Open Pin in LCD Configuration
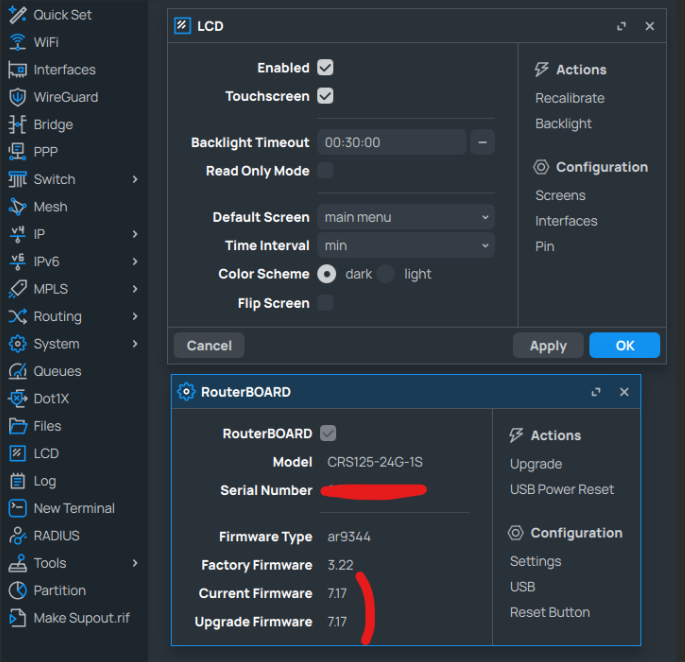Image resolution: width=685 pixels, height=662 pixels. click(x=544, y=246)
